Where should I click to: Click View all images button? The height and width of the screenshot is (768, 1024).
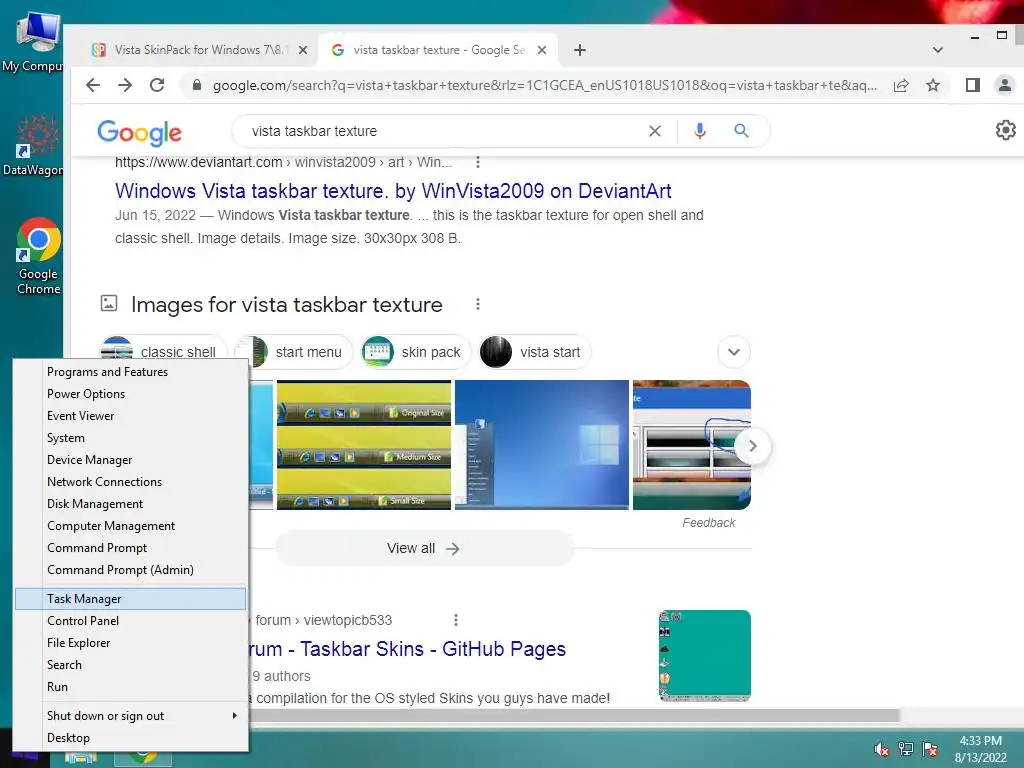pyautogui.click(x=424, y=549)
